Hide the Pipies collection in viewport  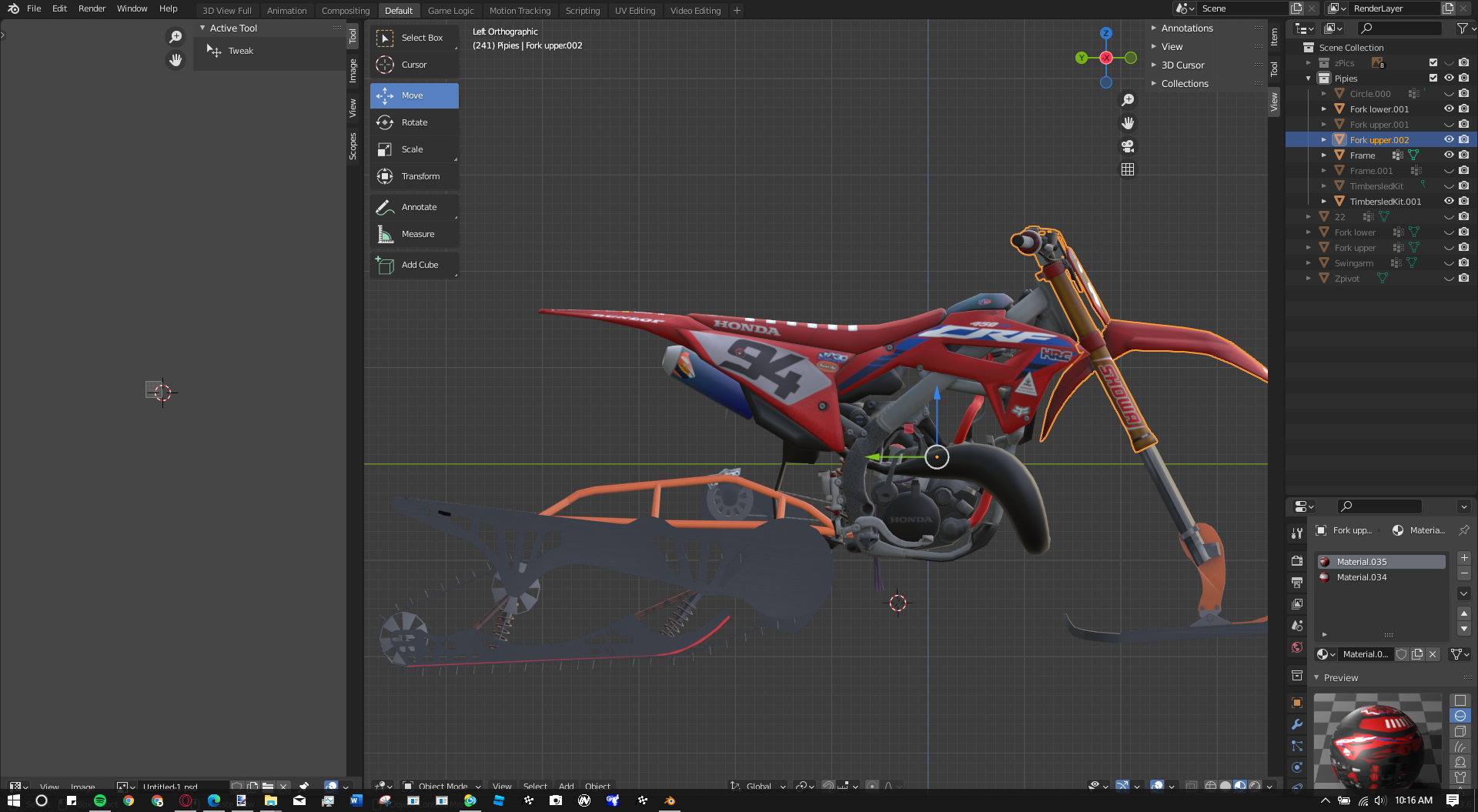[x=1449, y=79]
